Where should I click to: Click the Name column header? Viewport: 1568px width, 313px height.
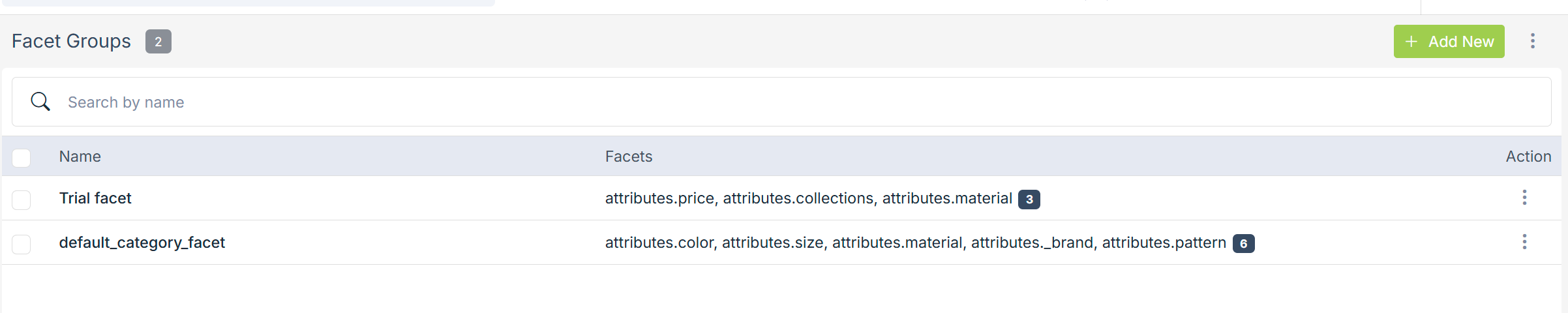click(80, 156)
